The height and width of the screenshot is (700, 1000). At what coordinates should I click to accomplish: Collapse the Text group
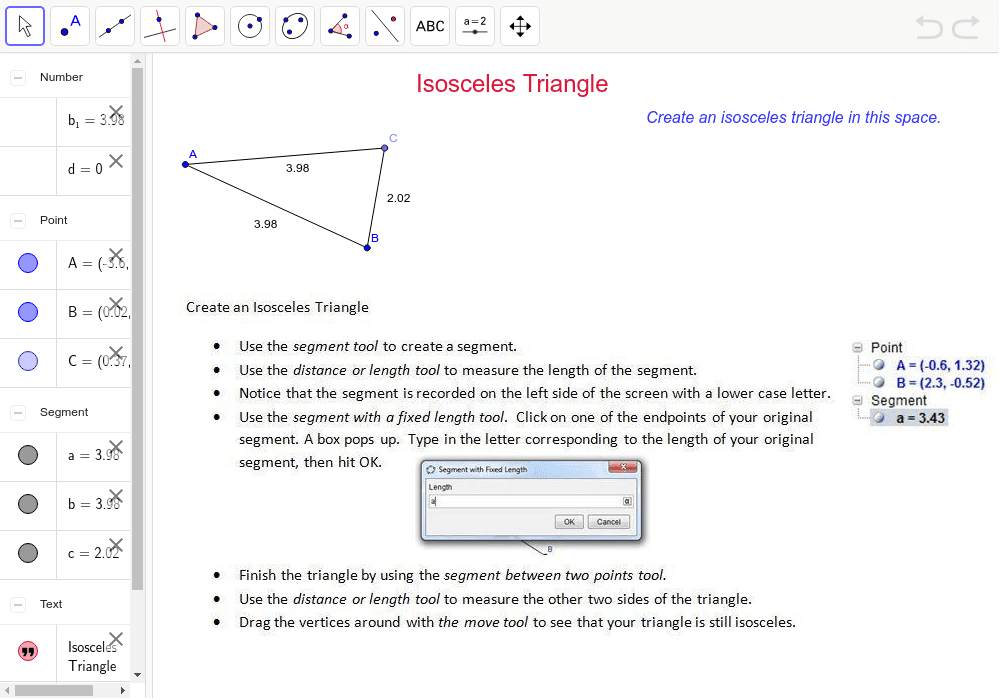(18, 604)
